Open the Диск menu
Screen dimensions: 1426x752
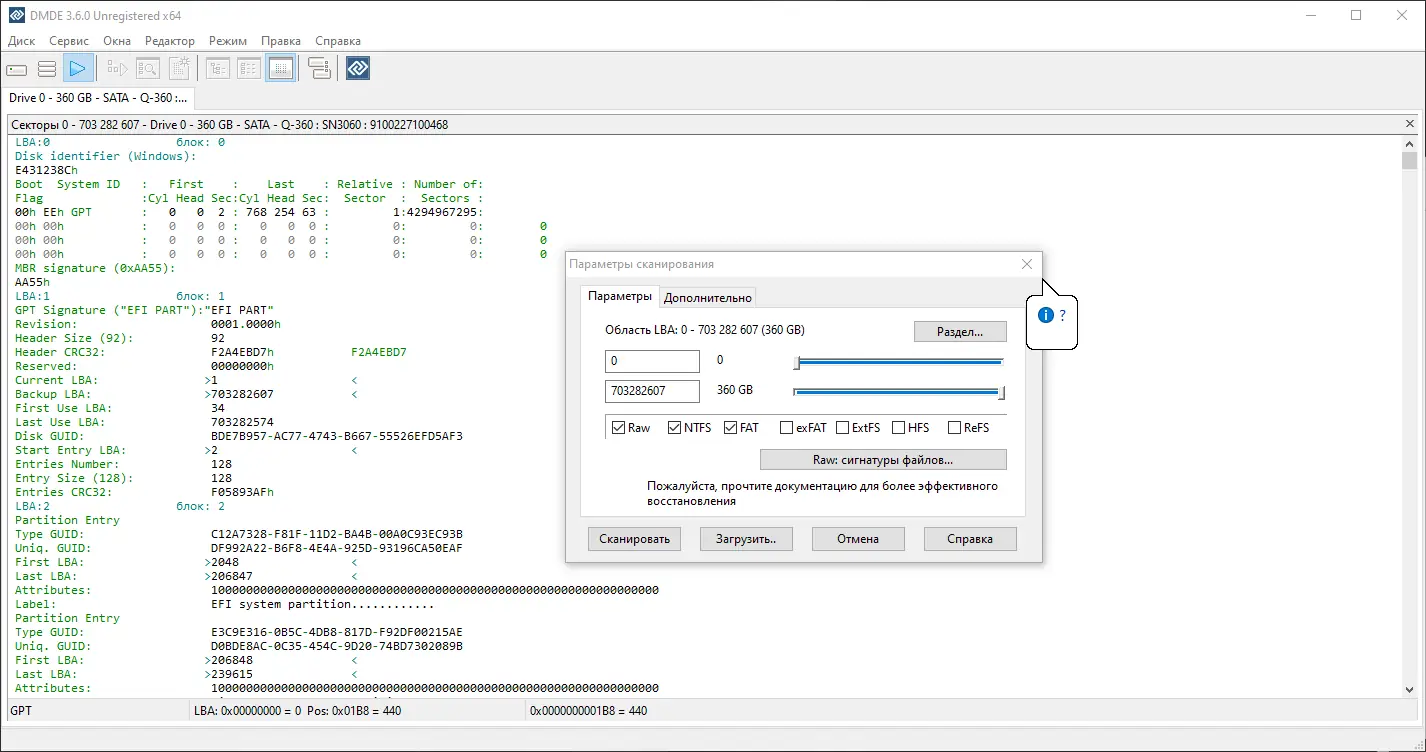tap(21, 41)
